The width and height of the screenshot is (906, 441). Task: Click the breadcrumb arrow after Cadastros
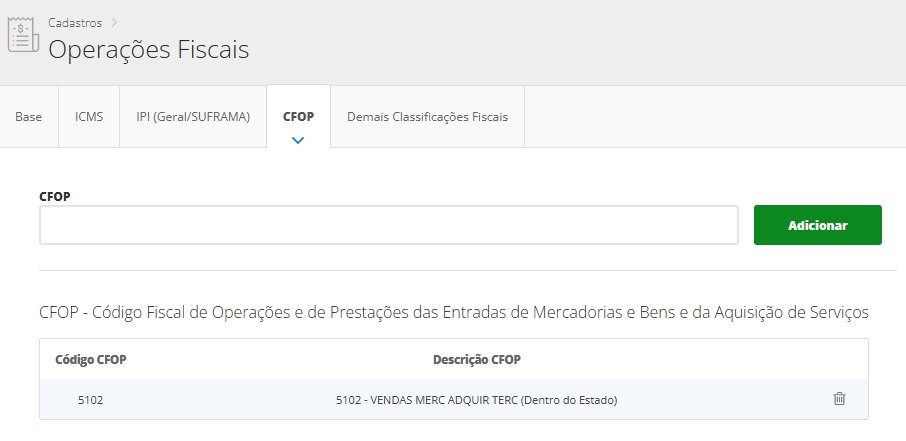pyautogui.click(x=115, y=22)
